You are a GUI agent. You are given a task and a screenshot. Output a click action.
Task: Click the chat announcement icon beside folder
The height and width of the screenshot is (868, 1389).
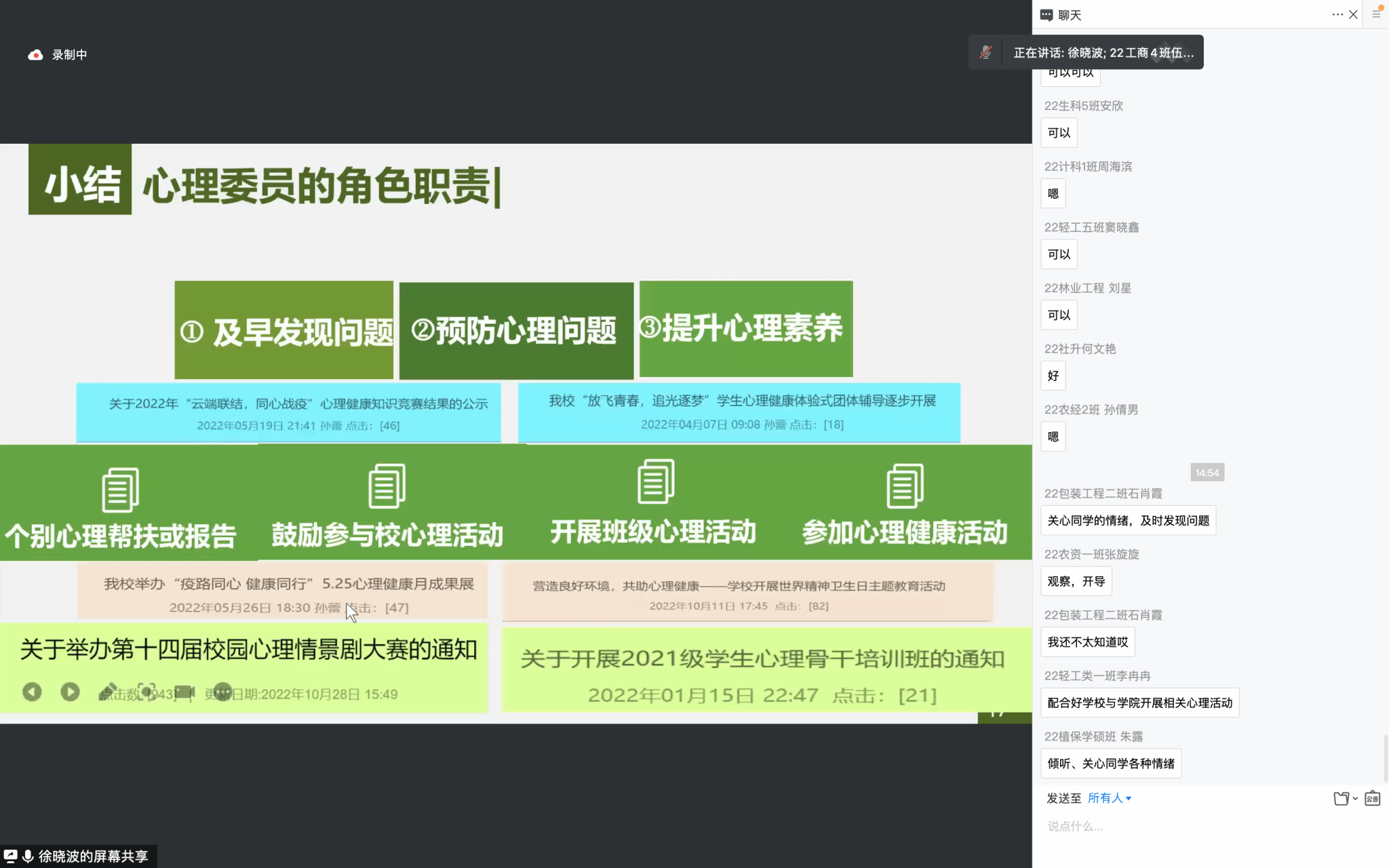coord(1372,798)
